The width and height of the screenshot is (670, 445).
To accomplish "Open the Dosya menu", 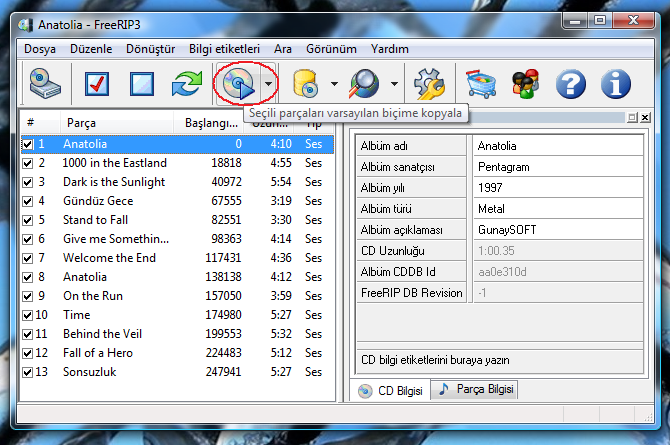I will click(x=40, y=49).
